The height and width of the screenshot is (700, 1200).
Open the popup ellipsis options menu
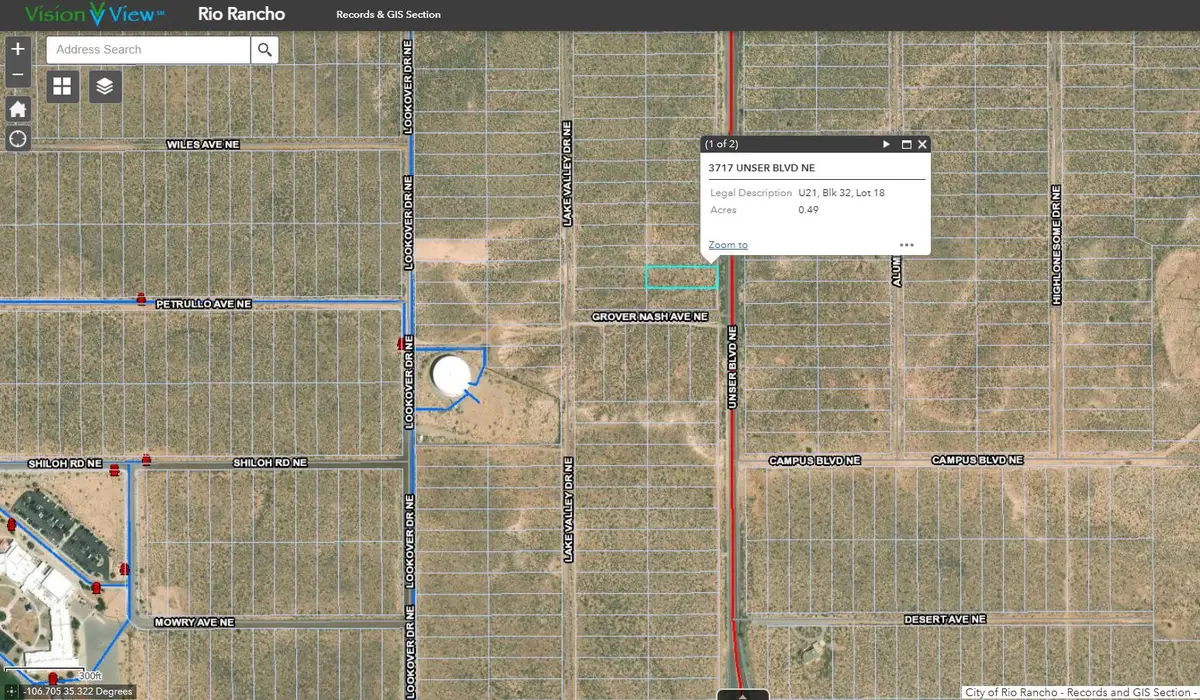pyautogui.click(x=907, y=243)
